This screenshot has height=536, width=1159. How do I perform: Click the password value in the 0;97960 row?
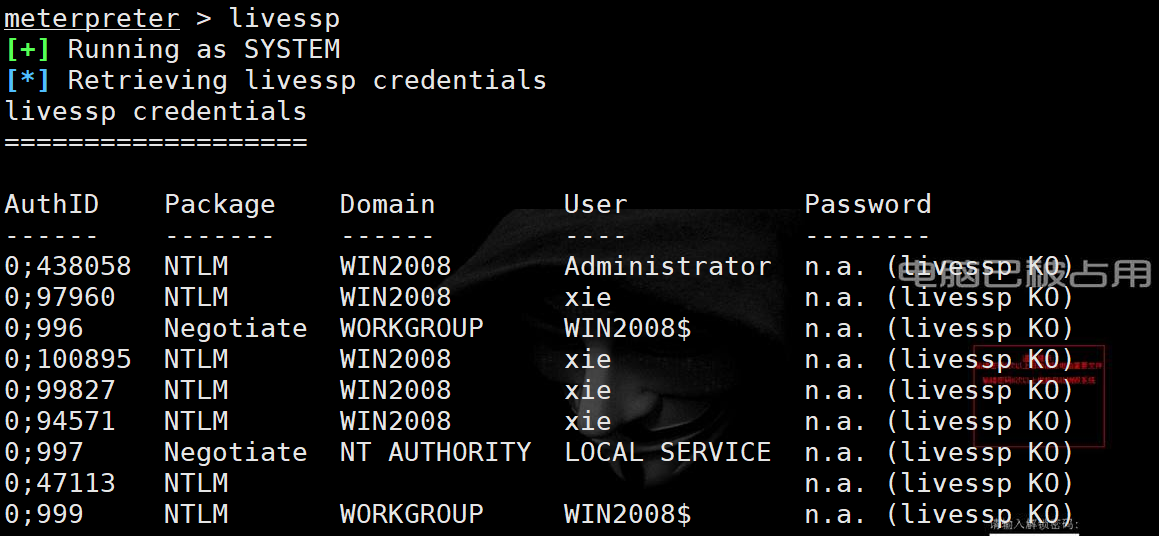click(939, 298)
